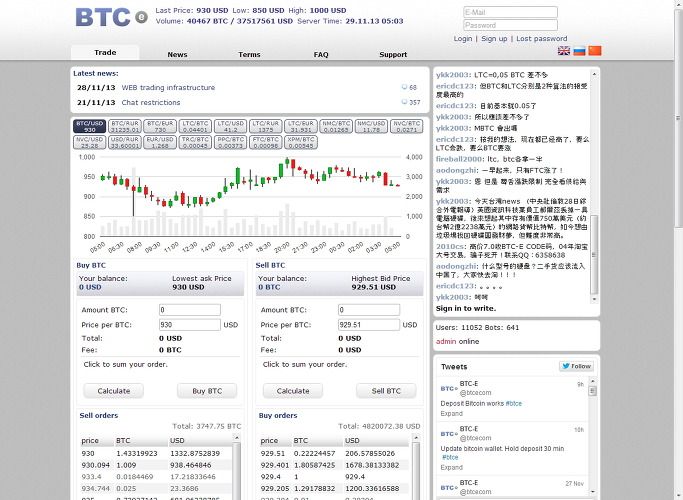Click the 0 USD balance in Buy BTC

coord(90,287)
